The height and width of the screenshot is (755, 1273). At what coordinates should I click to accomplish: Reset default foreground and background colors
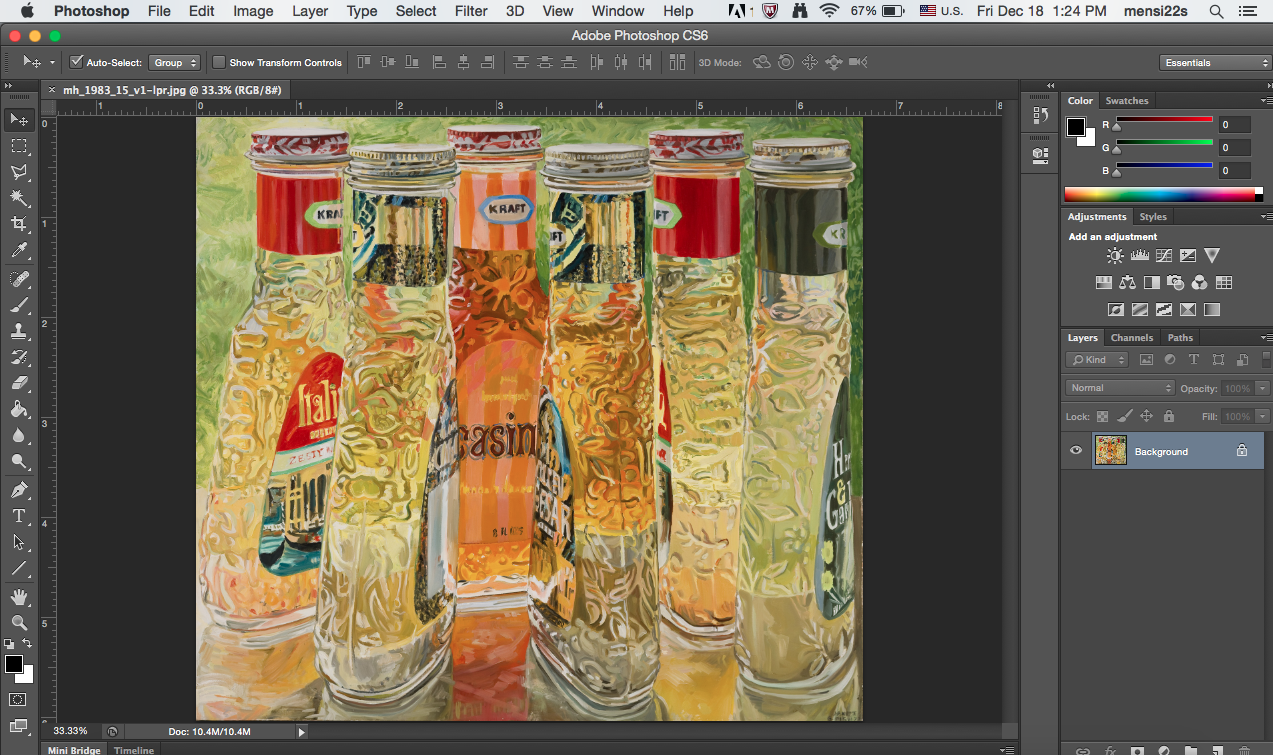(x=9, y=643)
